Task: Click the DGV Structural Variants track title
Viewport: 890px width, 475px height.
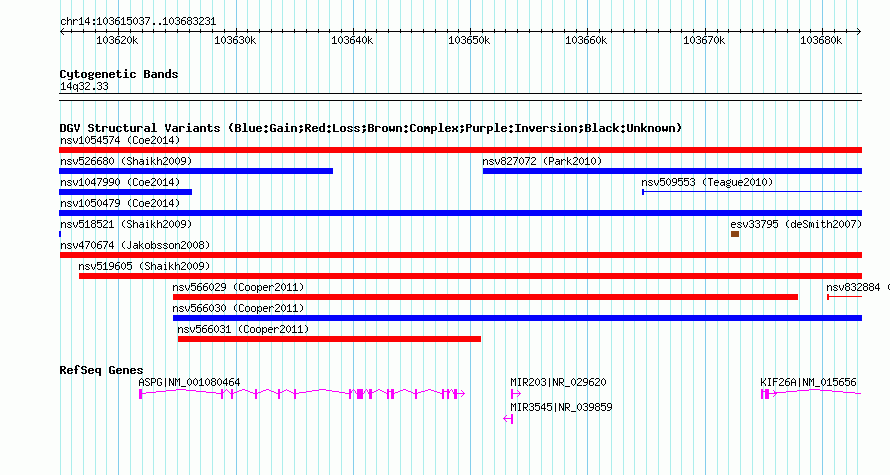Action: pyautogui.click(x=370, y=128)
